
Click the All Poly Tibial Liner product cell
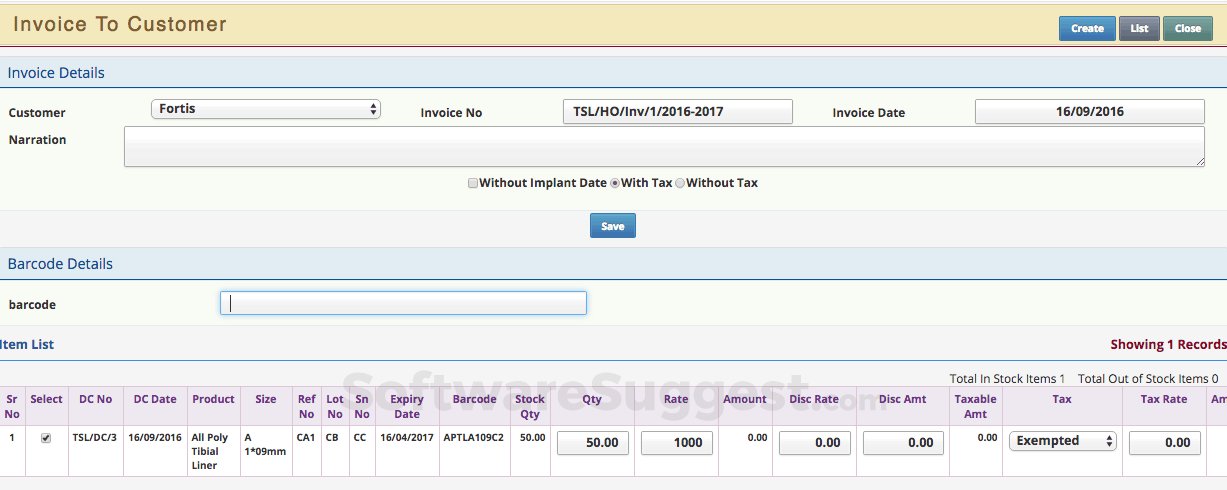tap(211, 452)
